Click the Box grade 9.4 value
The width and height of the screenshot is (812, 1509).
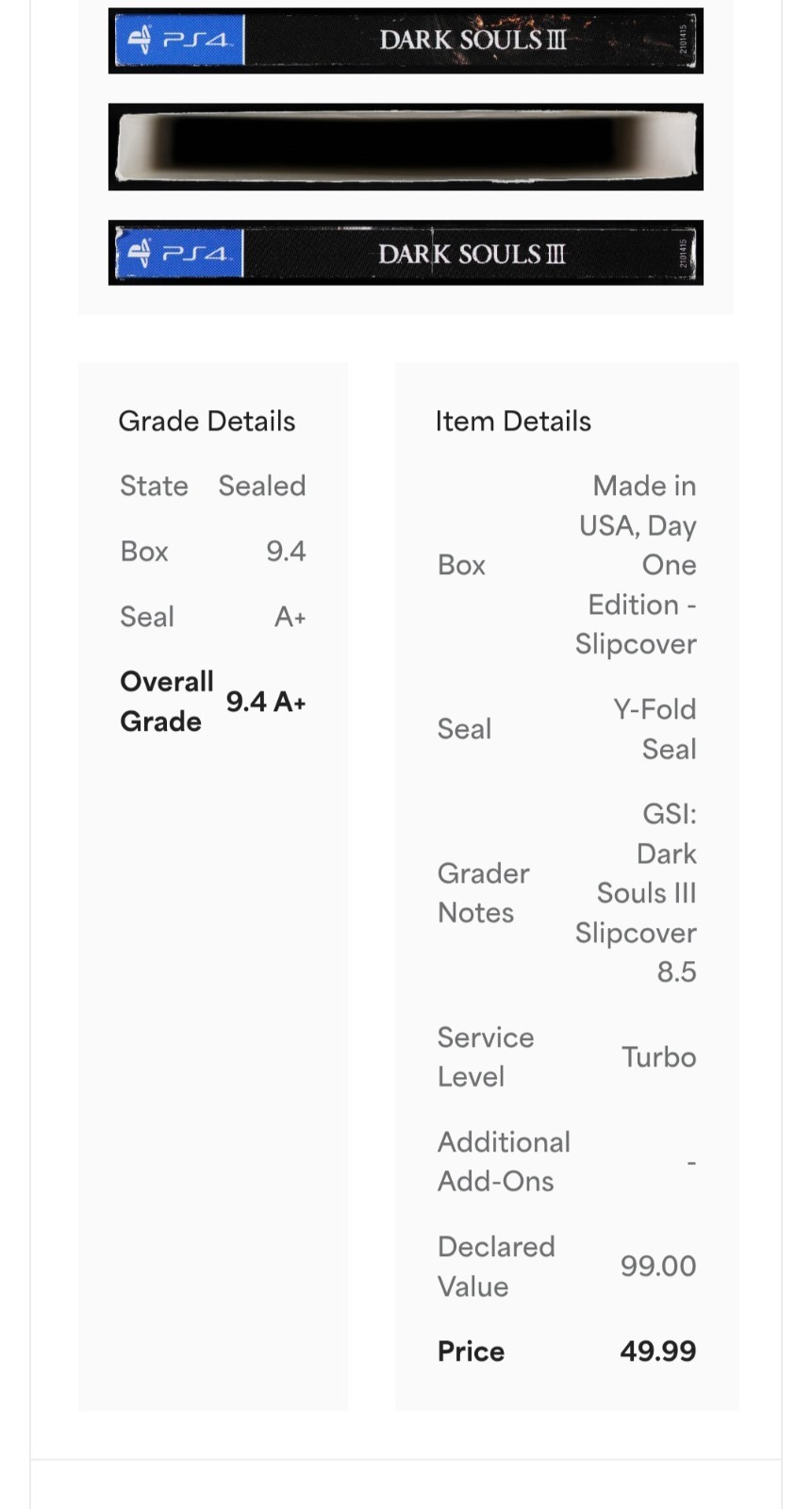pos(286,551)
